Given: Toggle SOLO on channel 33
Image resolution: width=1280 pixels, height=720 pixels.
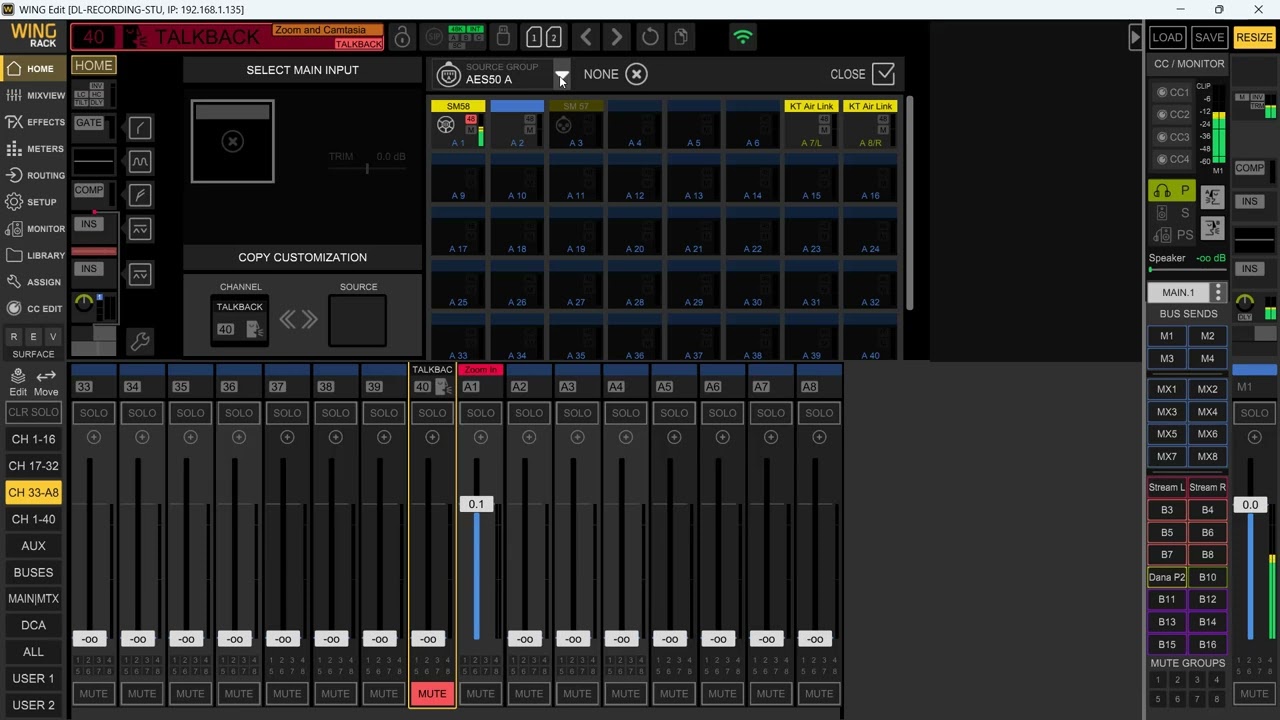Looking at the screenshot, I should pos(94,413).
